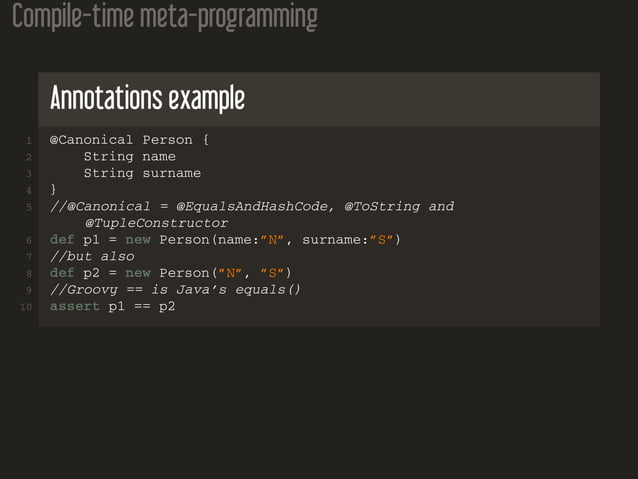638x479 pixels.
Task: Click the '@Canonical Person {' code line
Action: click(129, 140)
